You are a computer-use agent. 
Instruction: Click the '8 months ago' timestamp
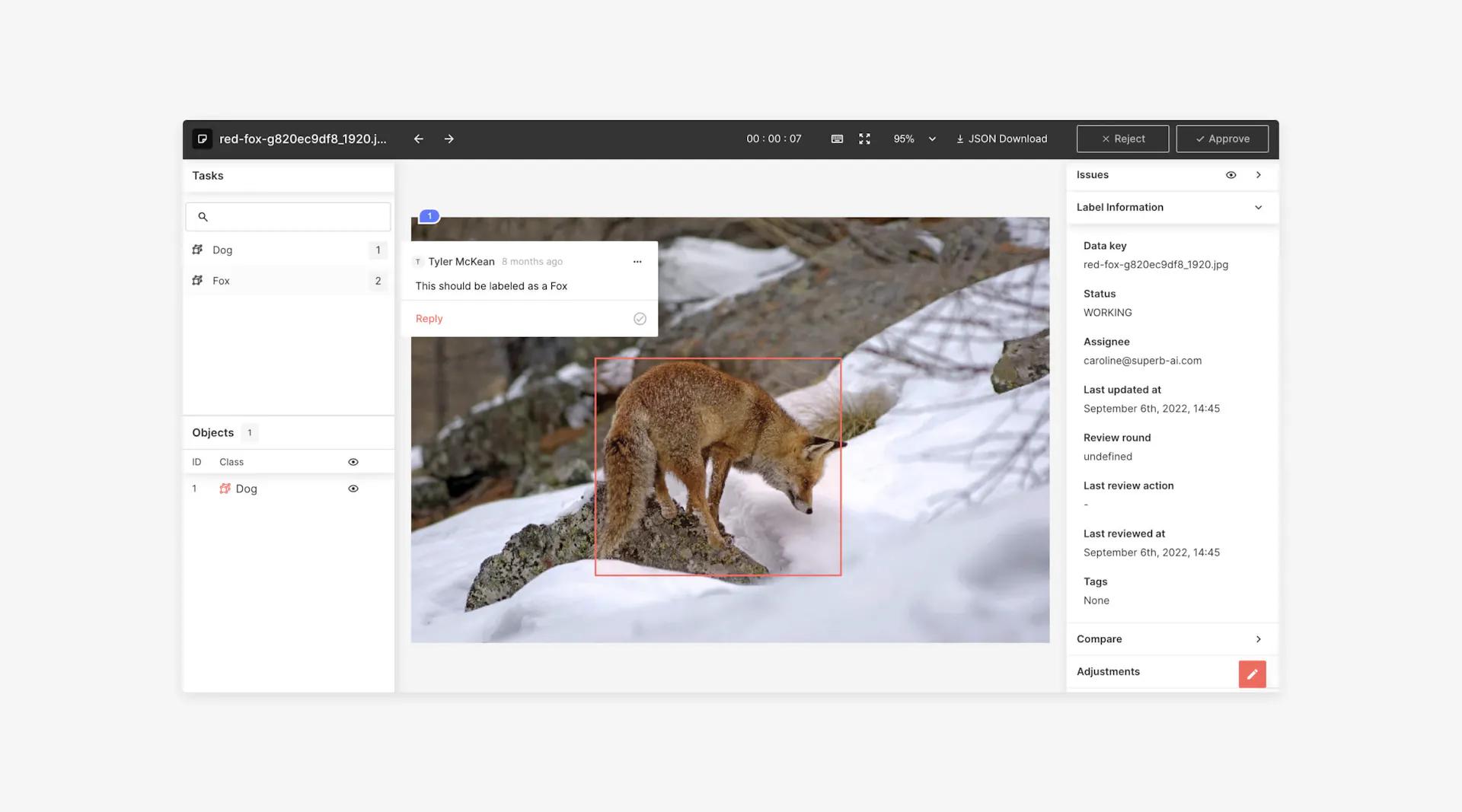click(532, 262)
